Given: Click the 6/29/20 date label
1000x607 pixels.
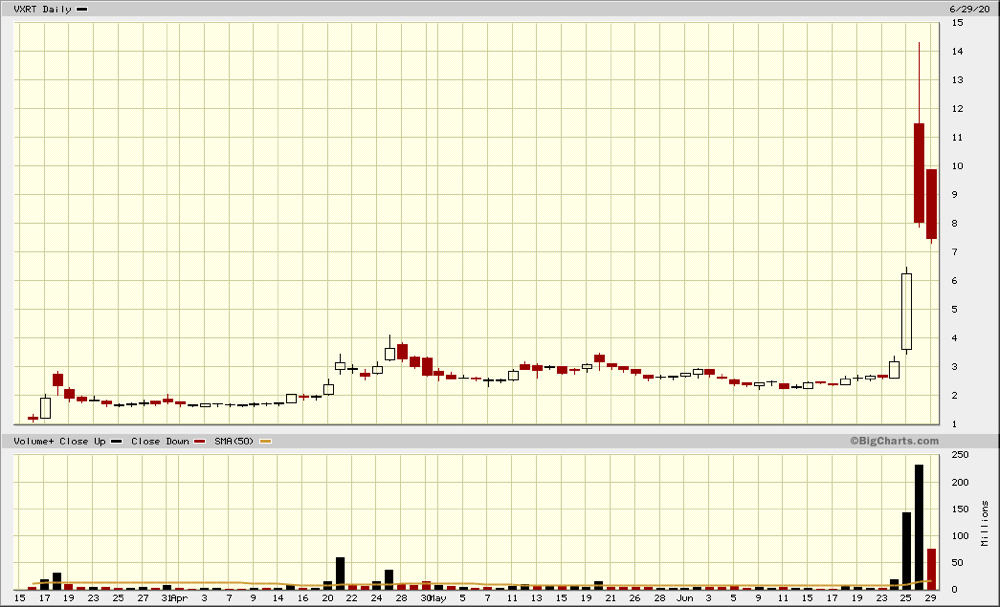Looking at the screenshot, I should pyautogui.click(x=969, y=9).
